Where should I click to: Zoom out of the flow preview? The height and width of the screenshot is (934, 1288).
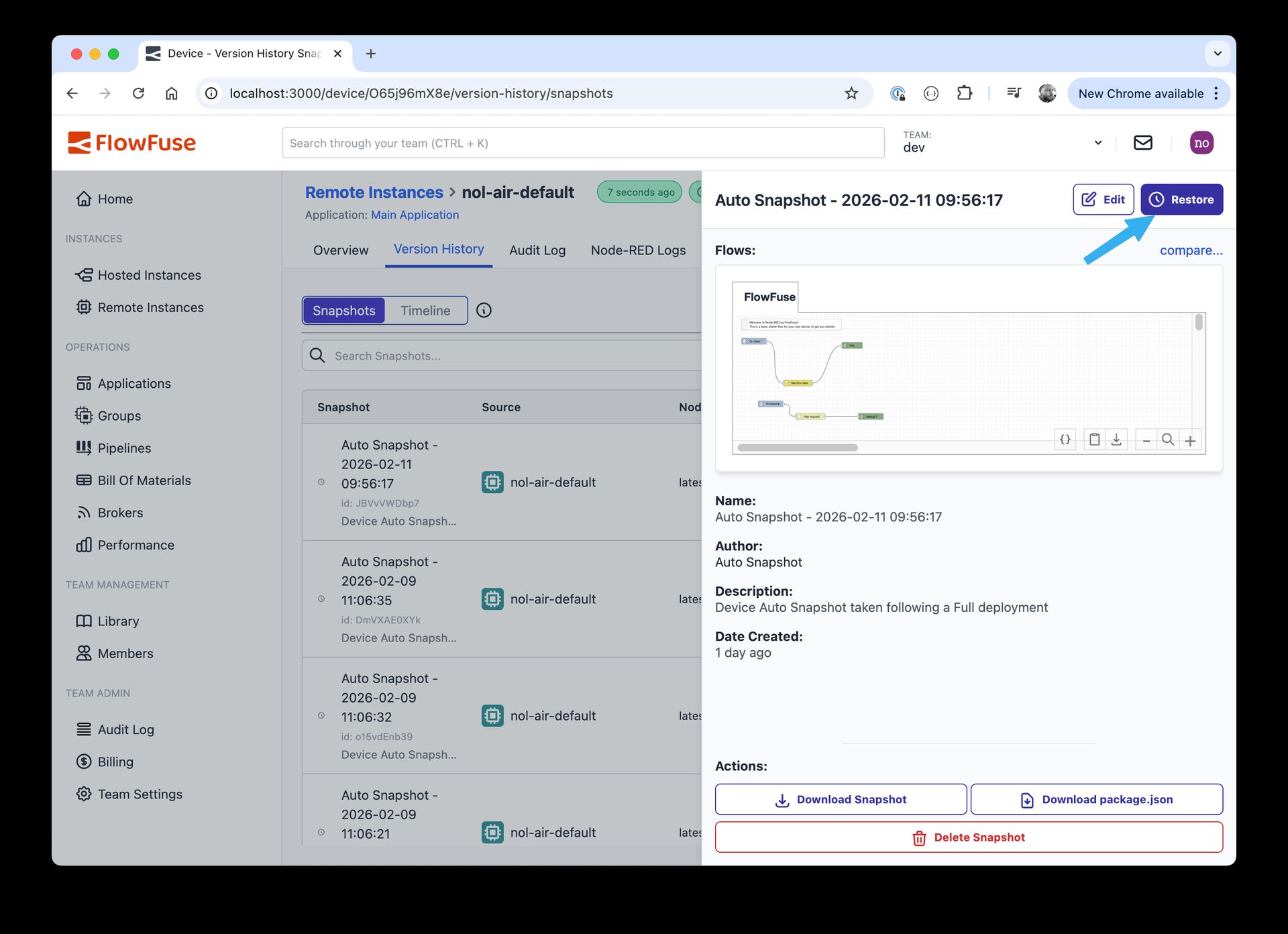coord(1146,439)
